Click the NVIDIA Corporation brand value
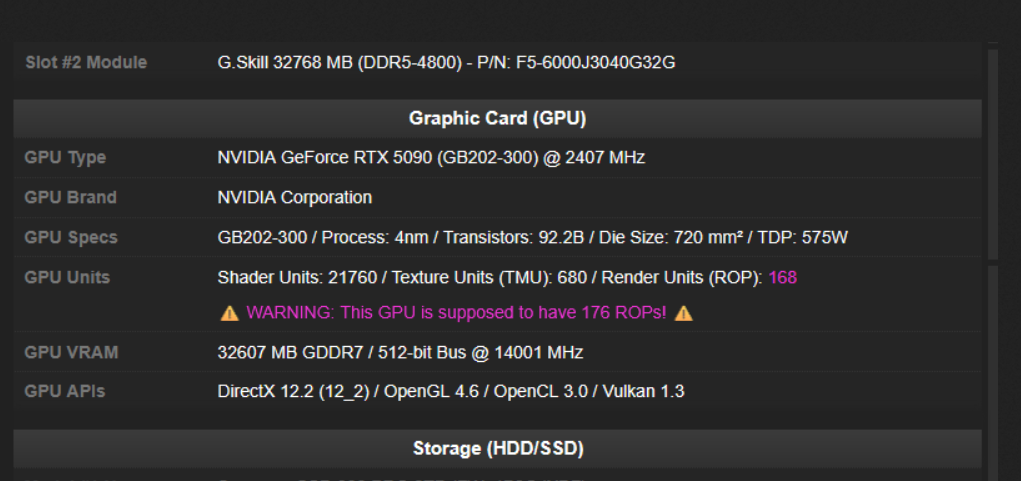Viewport: 1021px width, 481px height. coord(294,197)
